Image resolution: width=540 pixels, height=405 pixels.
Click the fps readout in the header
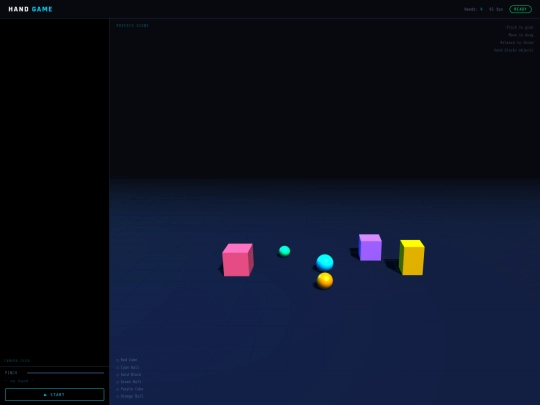(x=496, y=9)
